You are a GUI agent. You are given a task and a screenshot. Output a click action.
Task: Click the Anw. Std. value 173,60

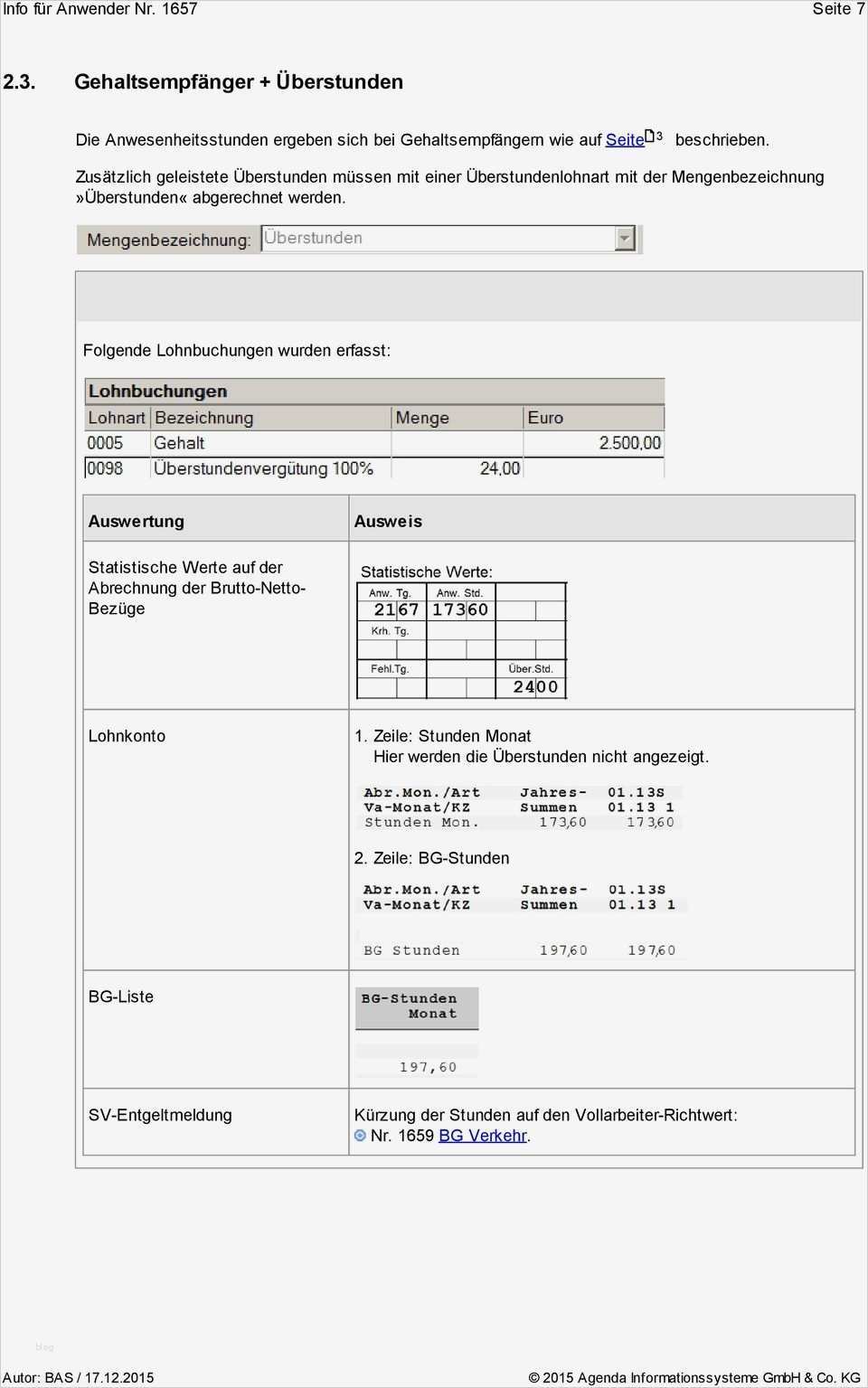461,609
